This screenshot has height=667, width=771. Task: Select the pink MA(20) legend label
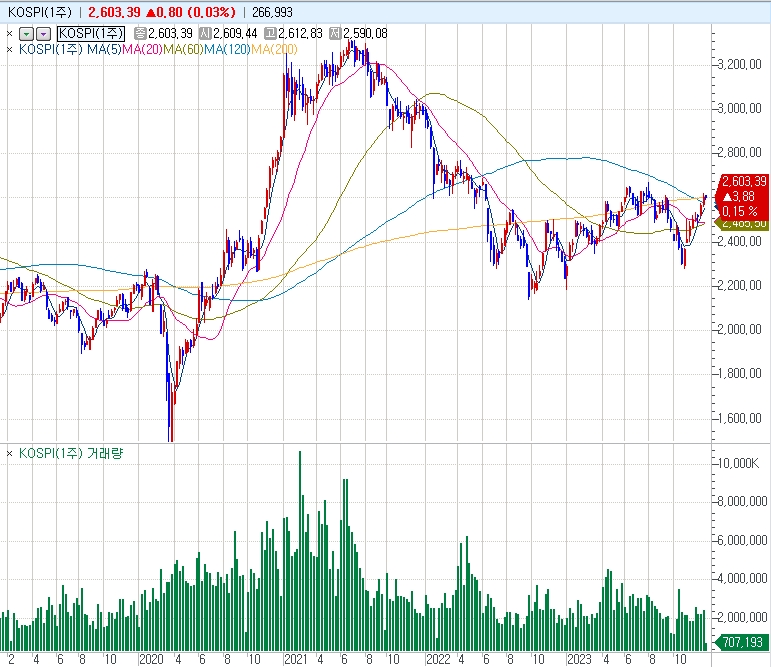pyautogui.click(x=142, y=49)
